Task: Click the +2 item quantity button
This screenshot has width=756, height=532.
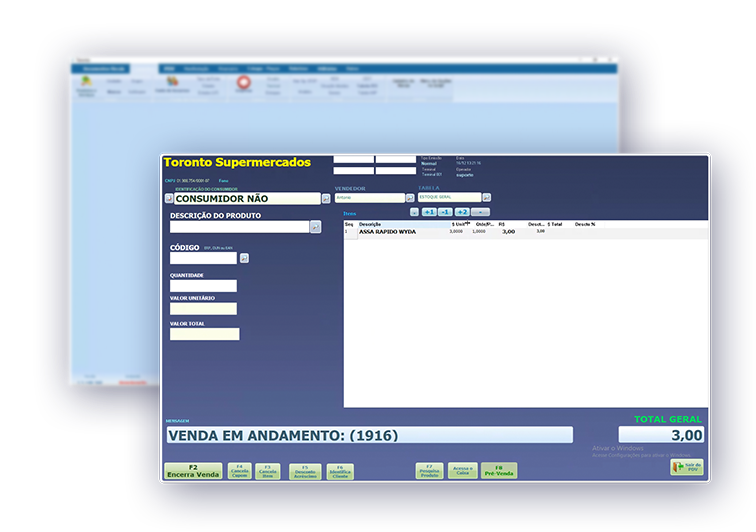Action: coord(462,212)
